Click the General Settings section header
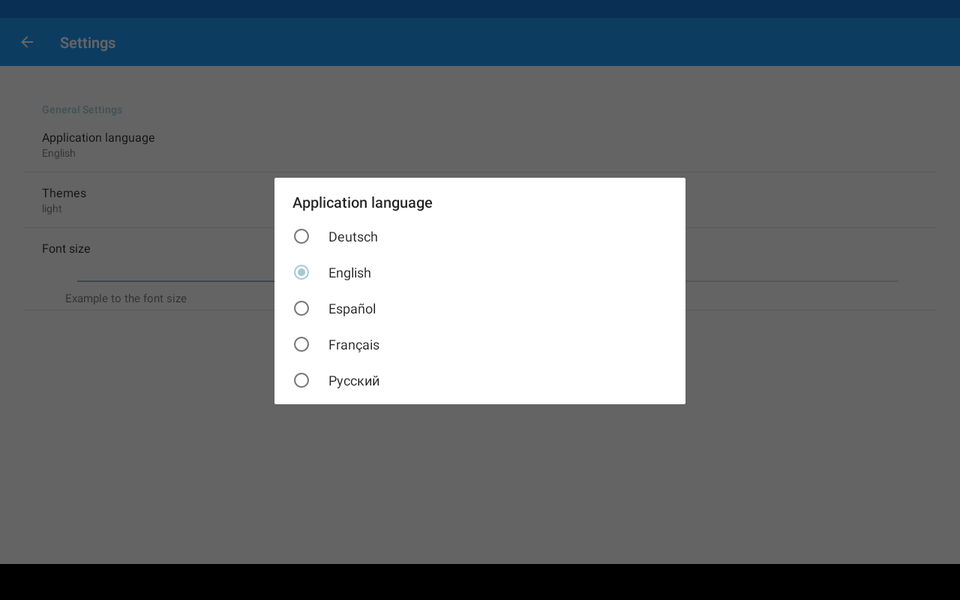This screenshot has height=600, width=960. tap(82, 110)
